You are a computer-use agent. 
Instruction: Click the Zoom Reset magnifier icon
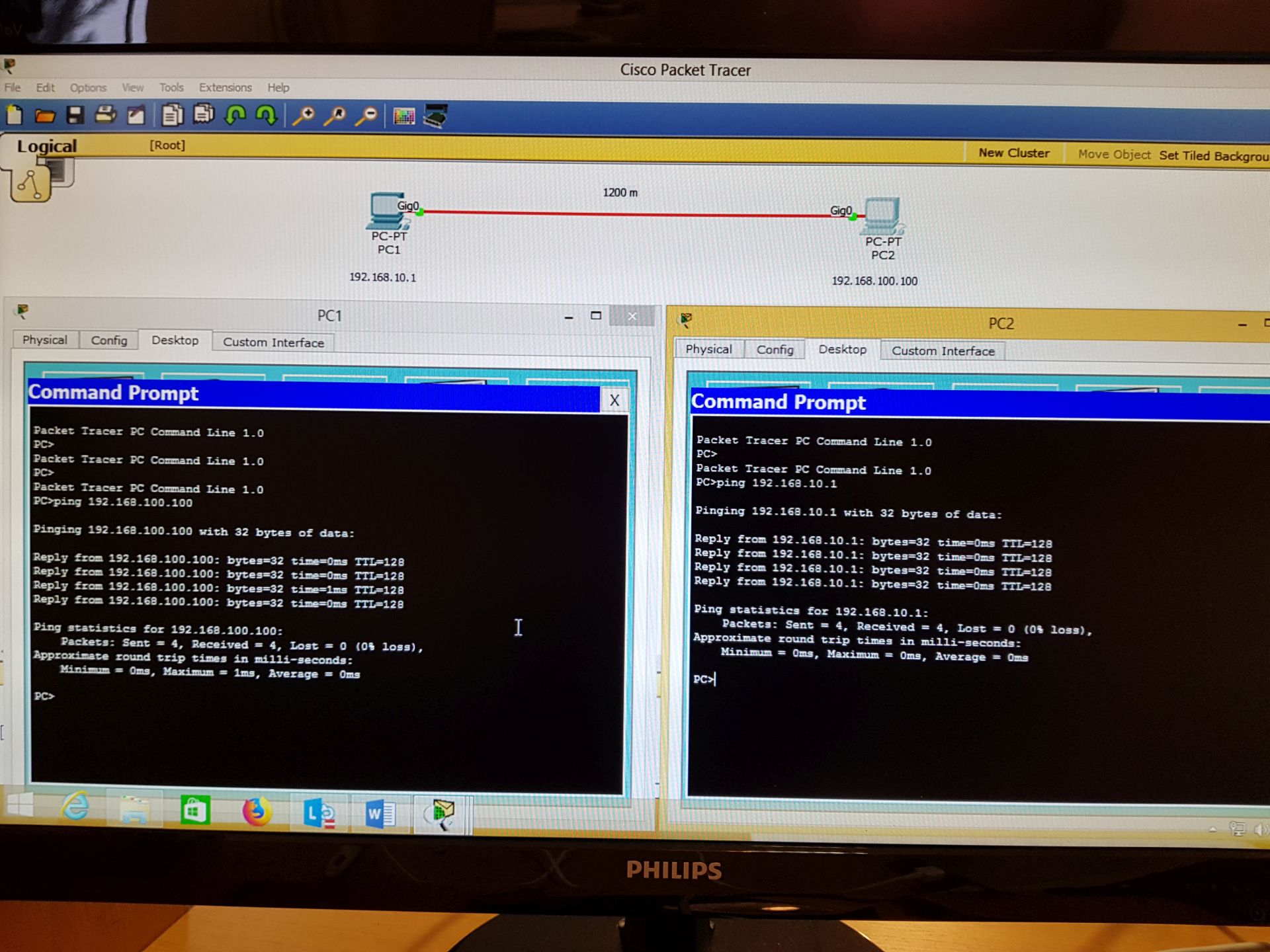point(335,116)
